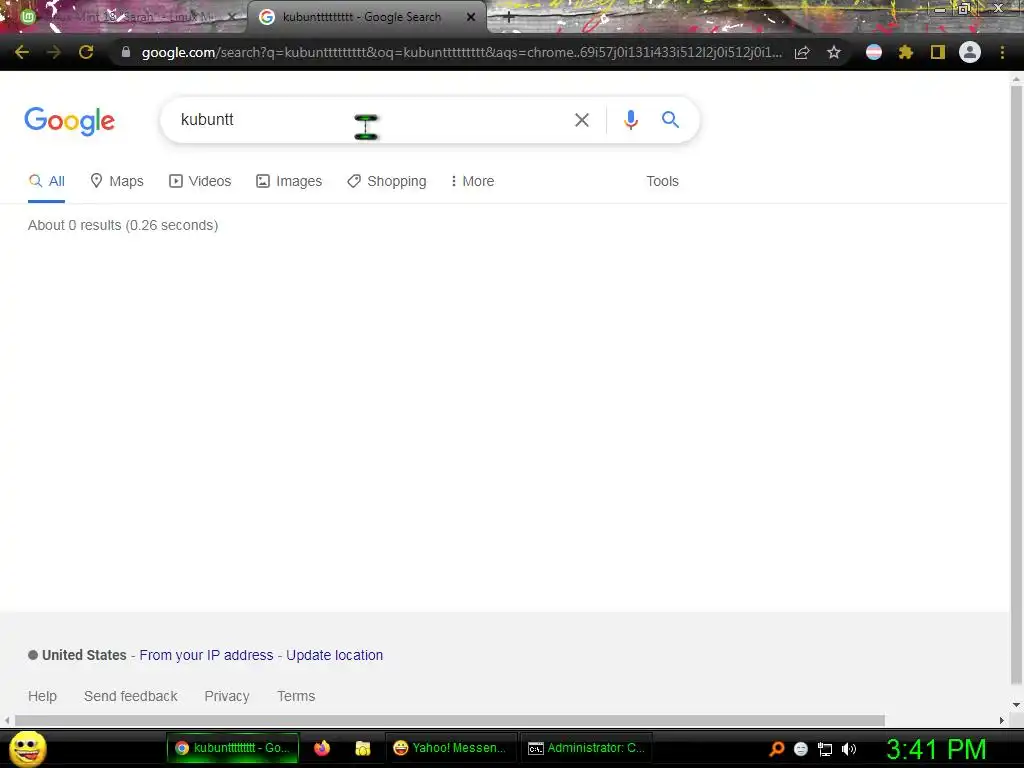Toggle the Chrome side panel
The image size is (1024, 768).
pos(938,52)
